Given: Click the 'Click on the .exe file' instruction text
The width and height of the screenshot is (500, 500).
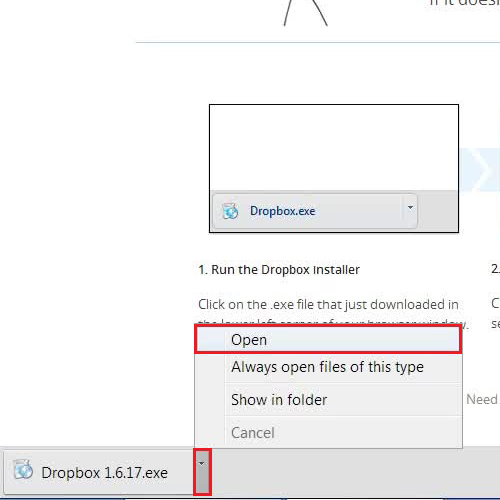Looking at the screenshot, I should [x=328, y=305].
